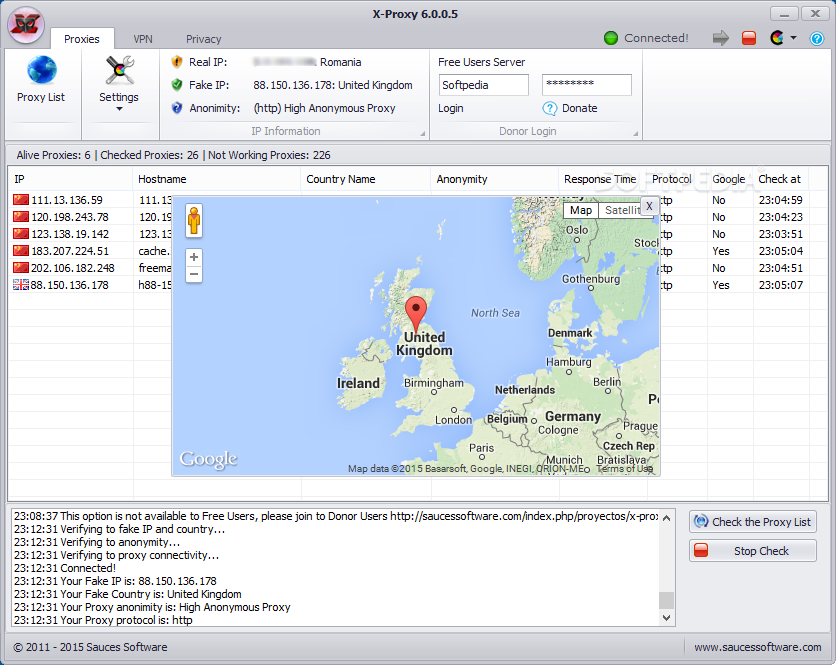Click Check at time 23:05:07
This screenshot has height=665, width=836.
781,285
